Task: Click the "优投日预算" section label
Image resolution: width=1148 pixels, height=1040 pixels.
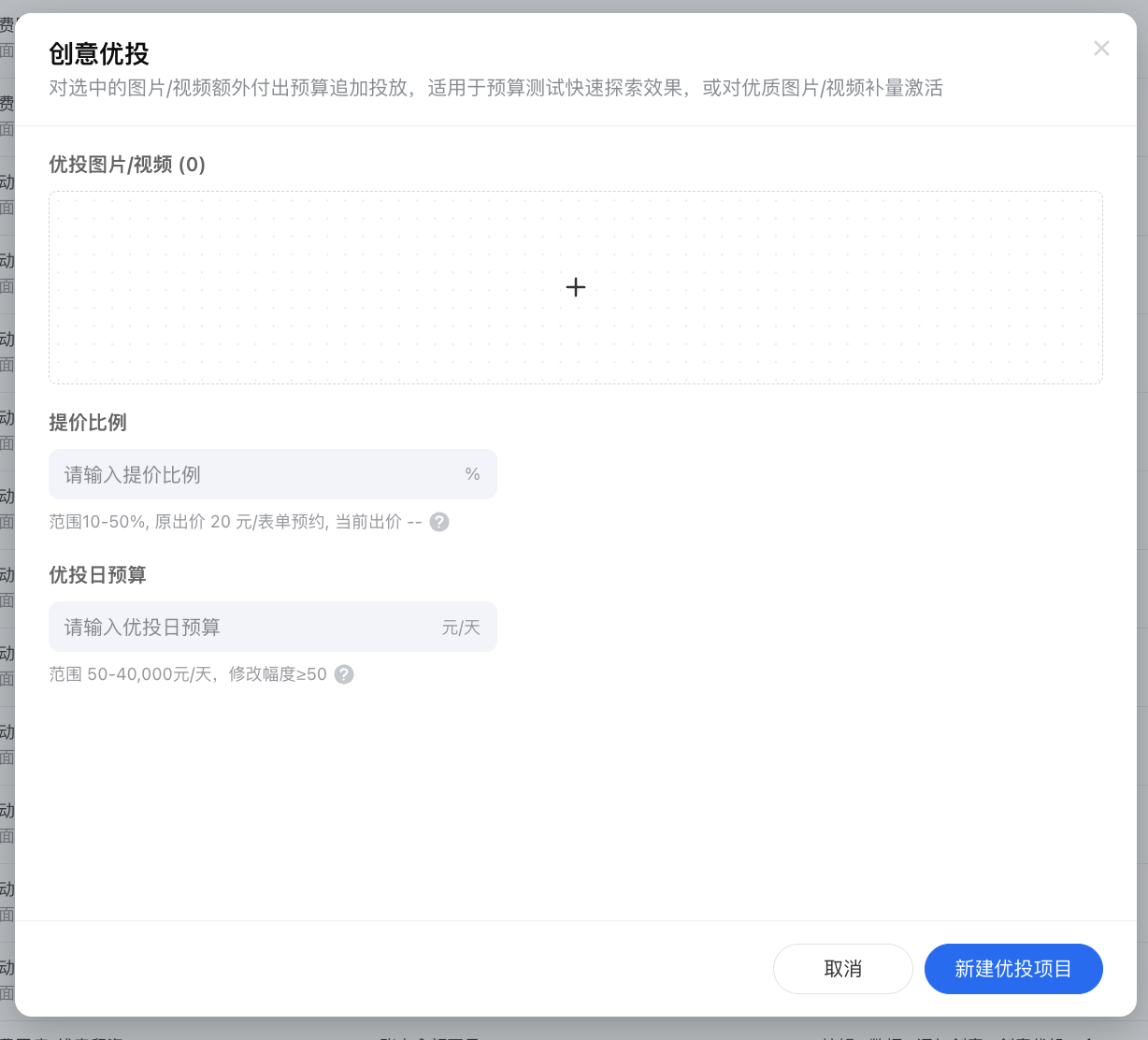Action: click(x=97, y=574)
